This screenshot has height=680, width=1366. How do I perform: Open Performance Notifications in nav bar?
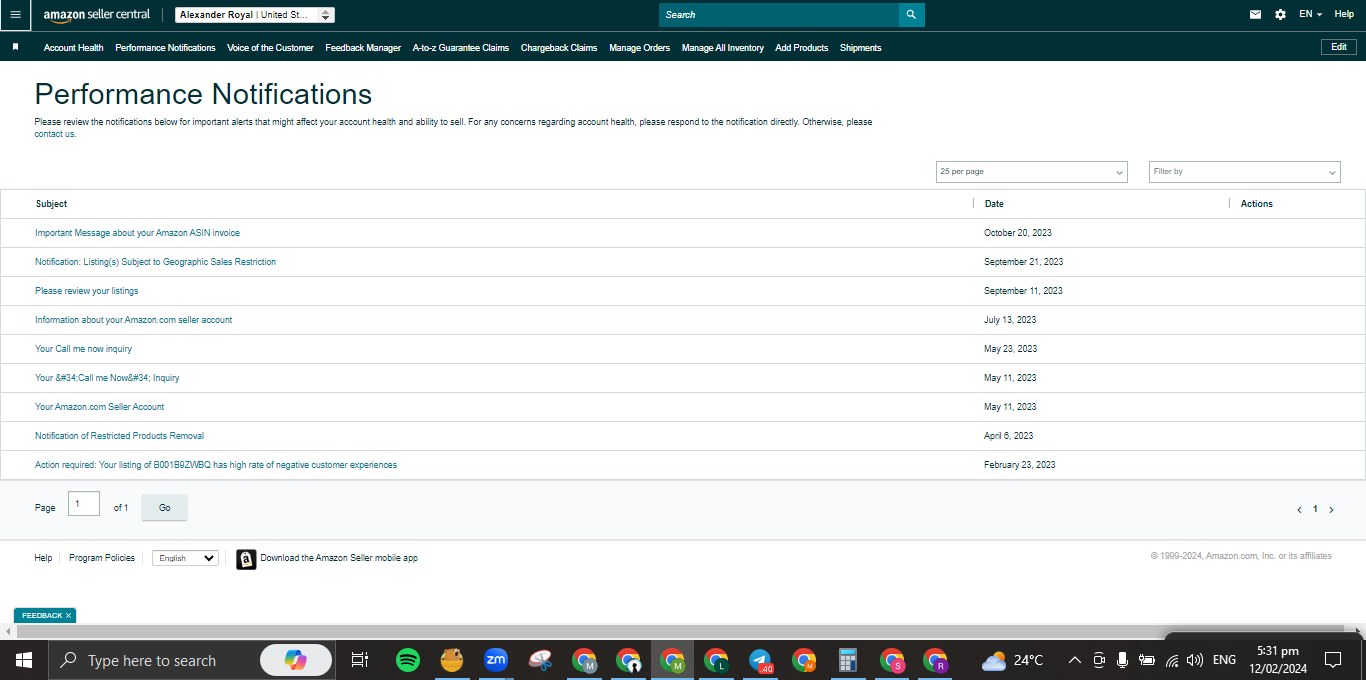pyautogui.click(x=165, y=48)
